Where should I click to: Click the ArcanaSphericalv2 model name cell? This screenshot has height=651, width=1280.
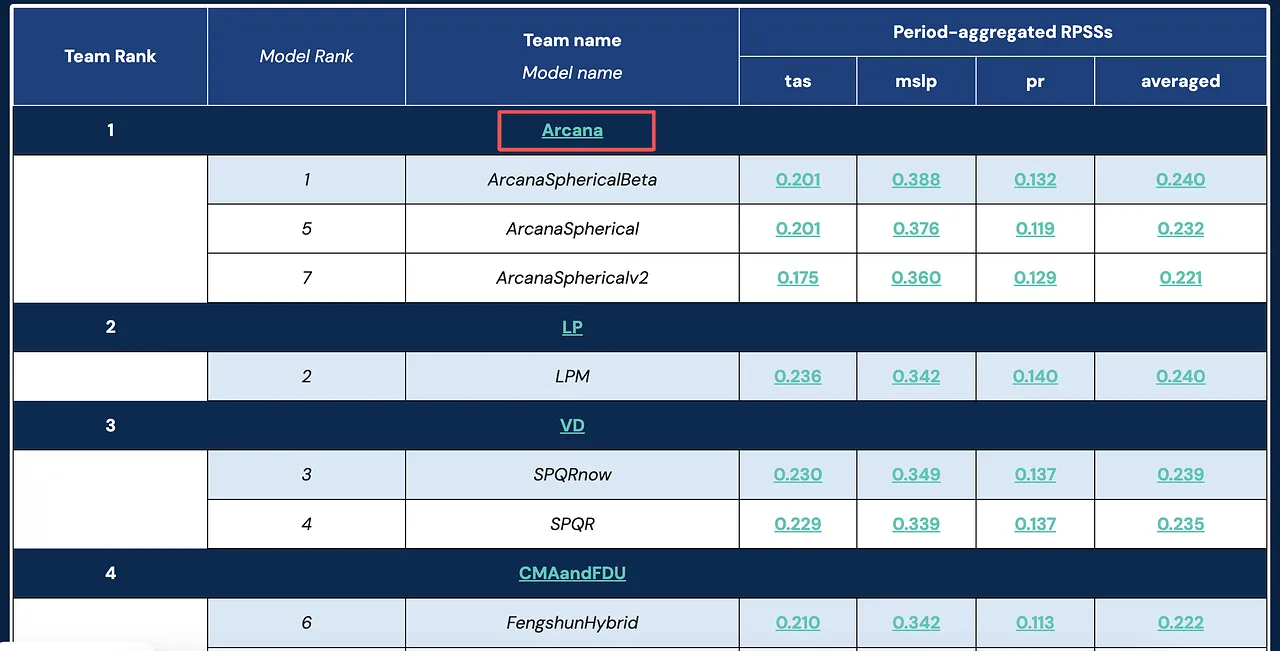coord(572,278)
